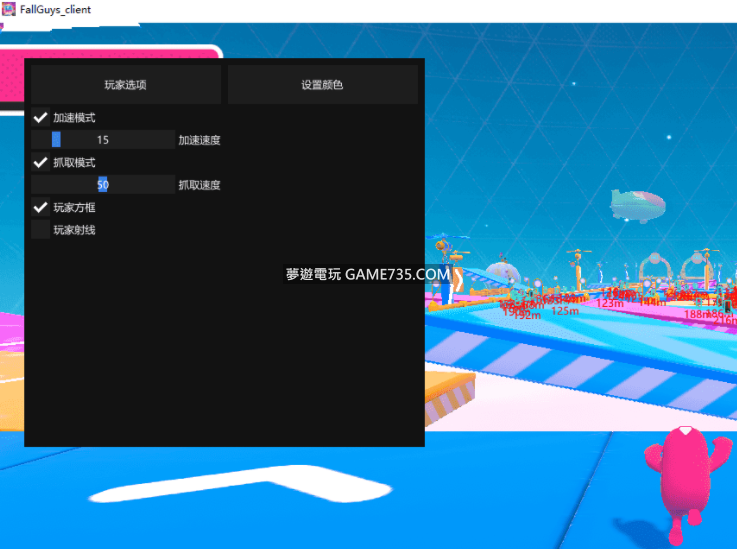Uncheck the 抓取模式 checkbox
The width and height of the screenshot is (737, 549).
click(x=40, y=162)
